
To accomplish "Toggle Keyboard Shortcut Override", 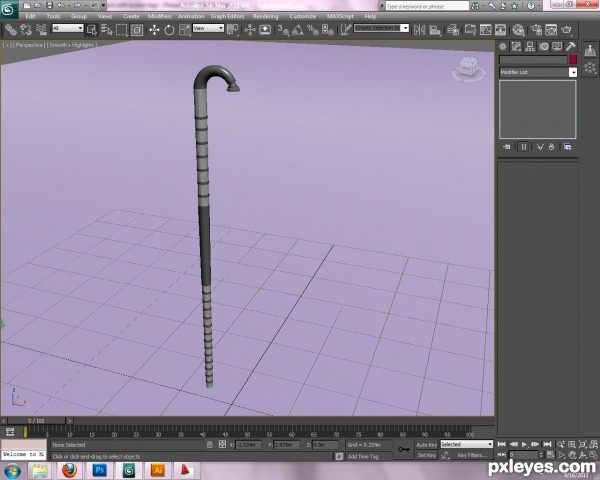I will pos(265,30).
